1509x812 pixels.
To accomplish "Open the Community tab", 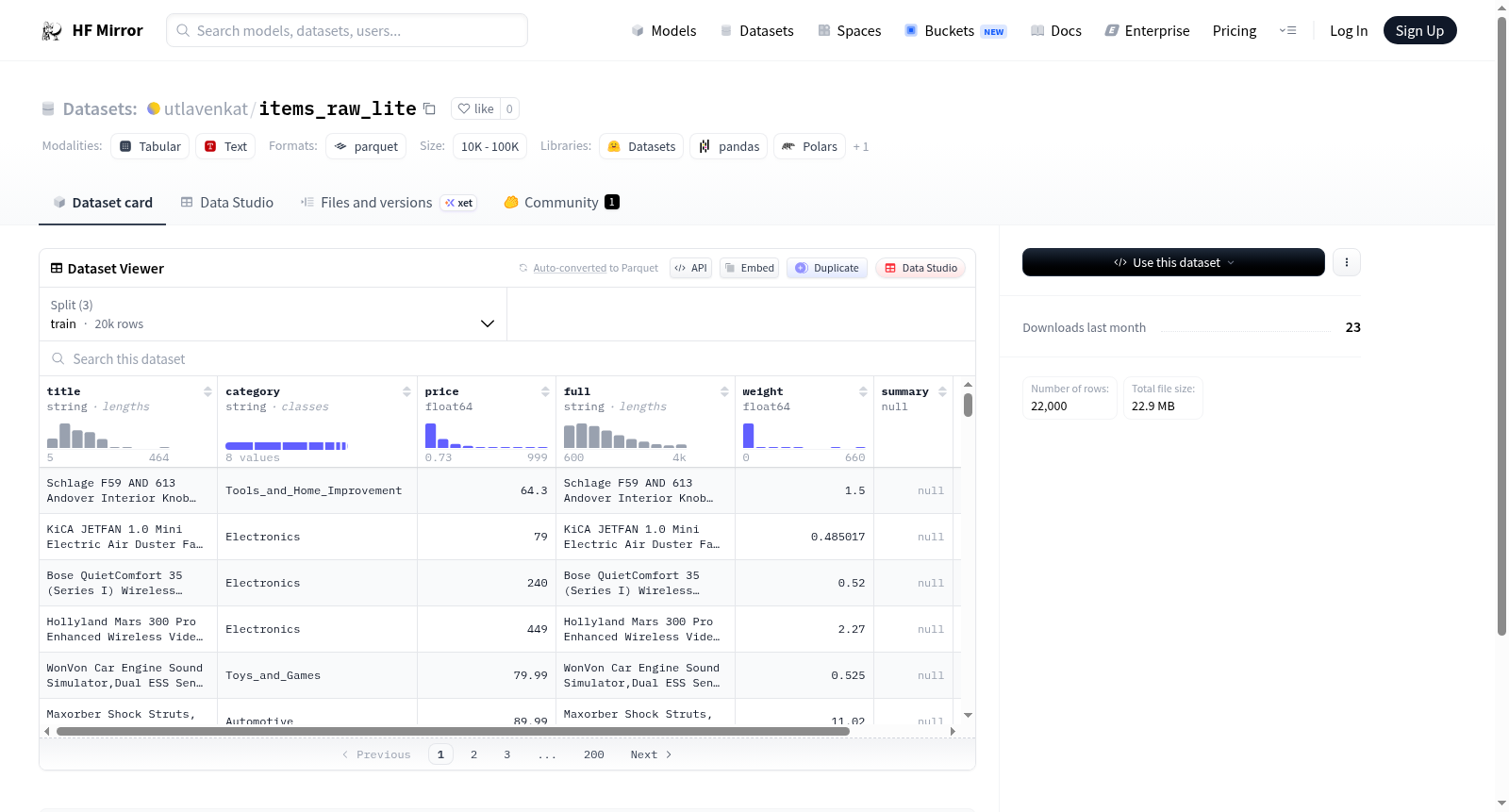I will (x=561, y=203).
